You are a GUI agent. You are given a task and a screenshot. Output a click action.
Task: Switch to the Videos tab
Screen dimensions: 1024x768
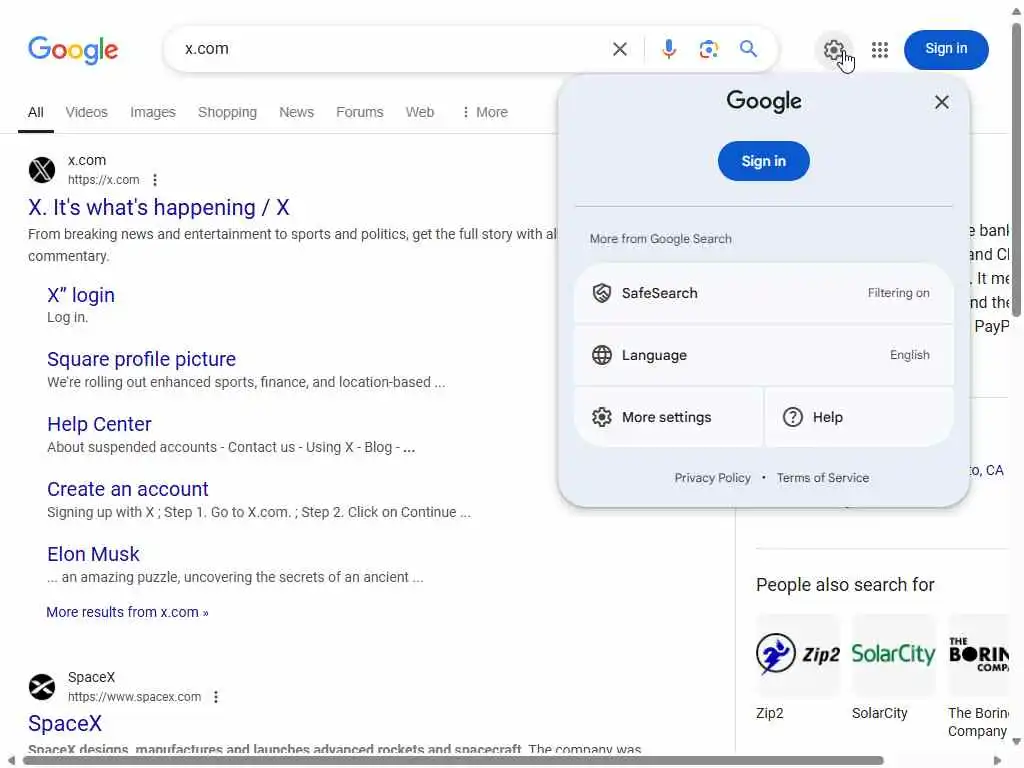pyautogui.click(x=86, y=112)
